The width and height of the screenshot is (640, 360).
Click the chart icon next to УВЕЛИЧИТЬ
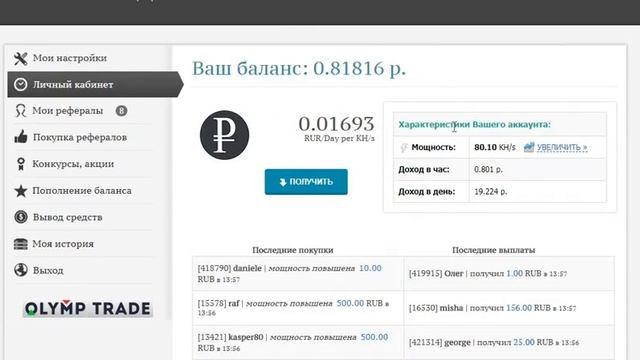click(529, 147)
